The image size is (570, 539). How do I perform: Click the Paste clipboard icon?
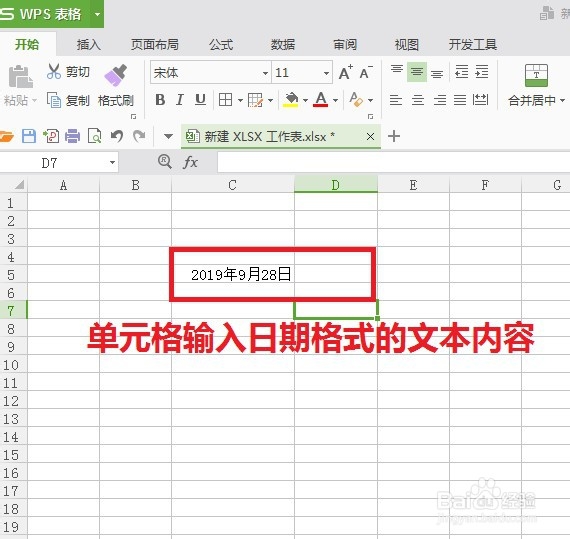point(20,76)
